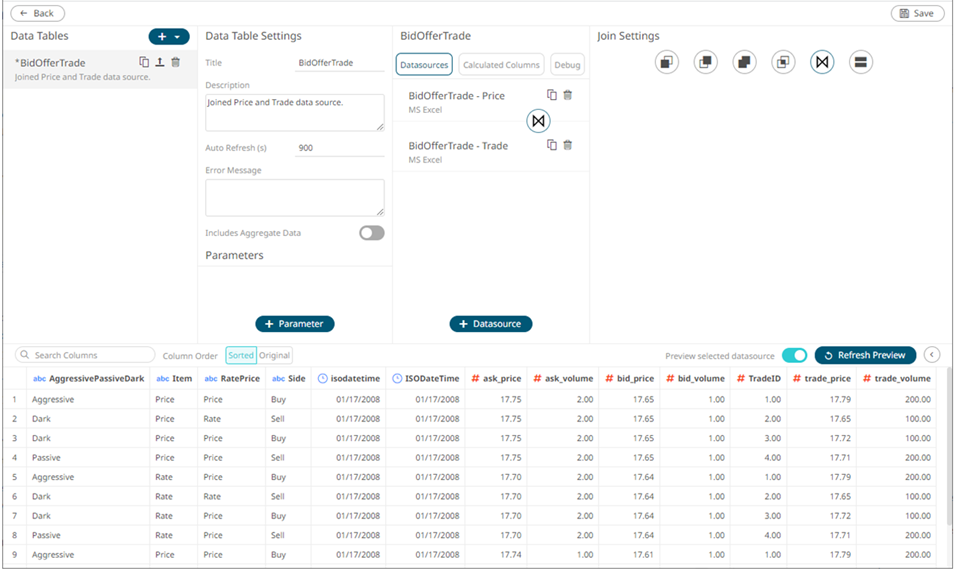The height and width of the screenshot is (571, 956).
Task: Click the Refresh Preview button
Action: pyautogui.click(x=865, y=355)
